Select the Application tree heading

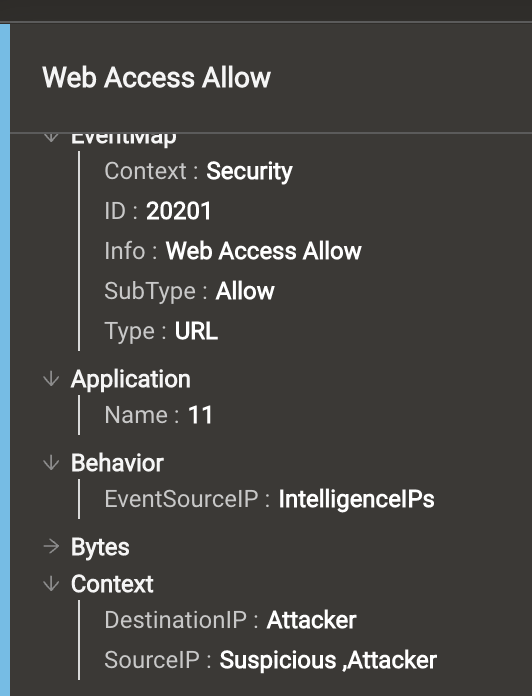point(131,380)
